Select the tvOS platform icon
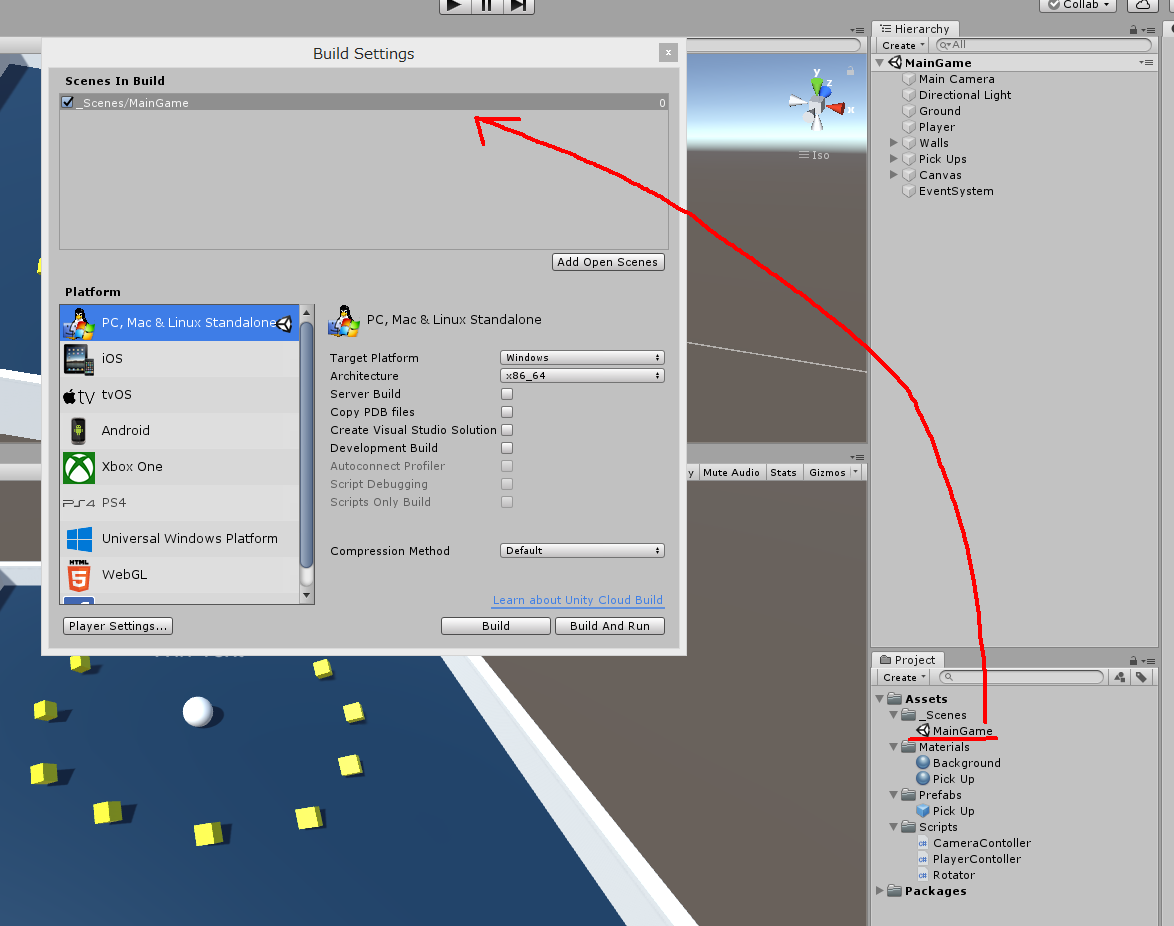Image resolution: width=1174 pixels, height=926 pixels. point(79,395)
